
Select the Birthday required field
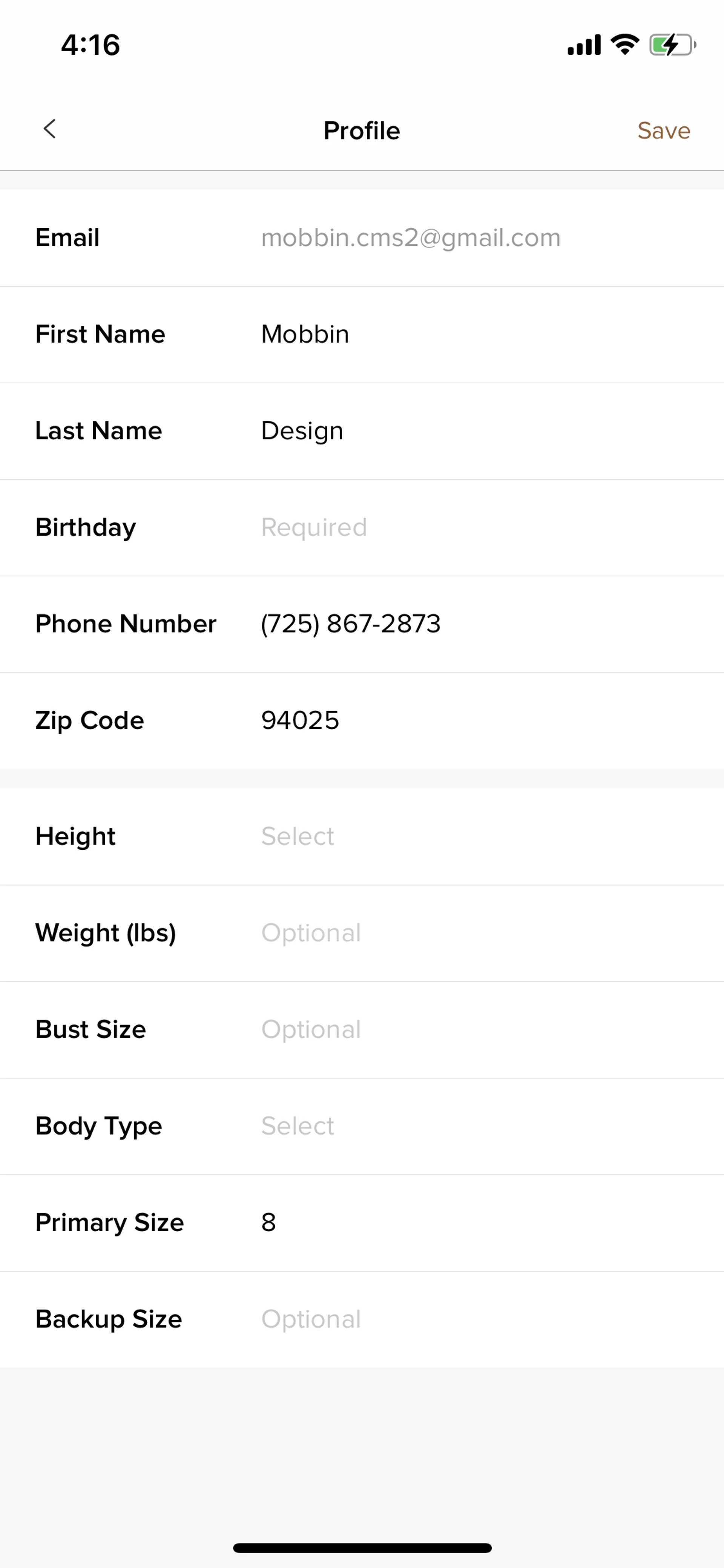pyautogui.click(x=314, y=527)
